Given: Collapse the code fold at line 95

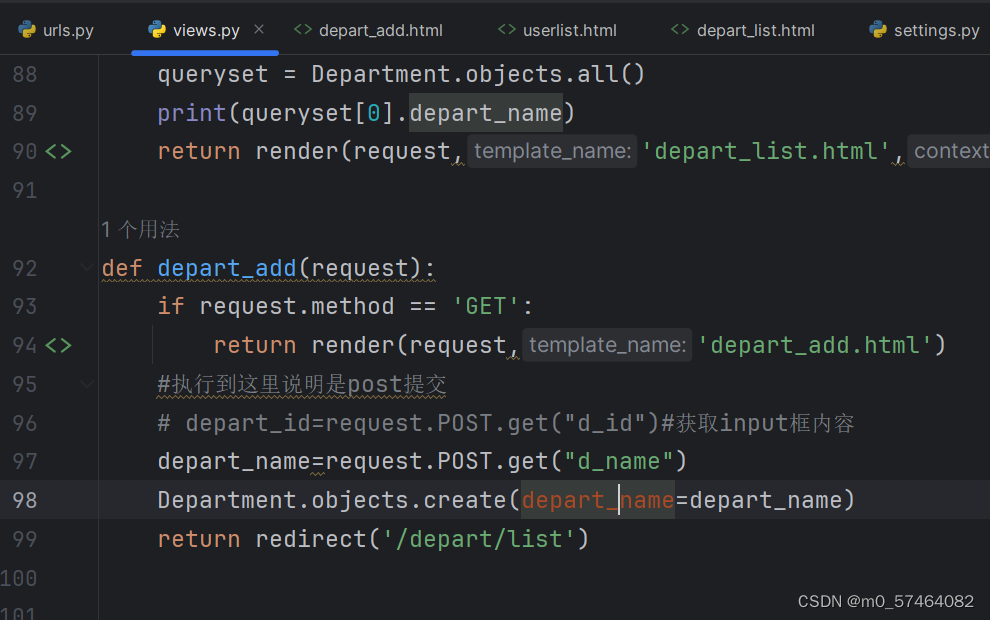Looking at the screenshot, I should 86,383.
